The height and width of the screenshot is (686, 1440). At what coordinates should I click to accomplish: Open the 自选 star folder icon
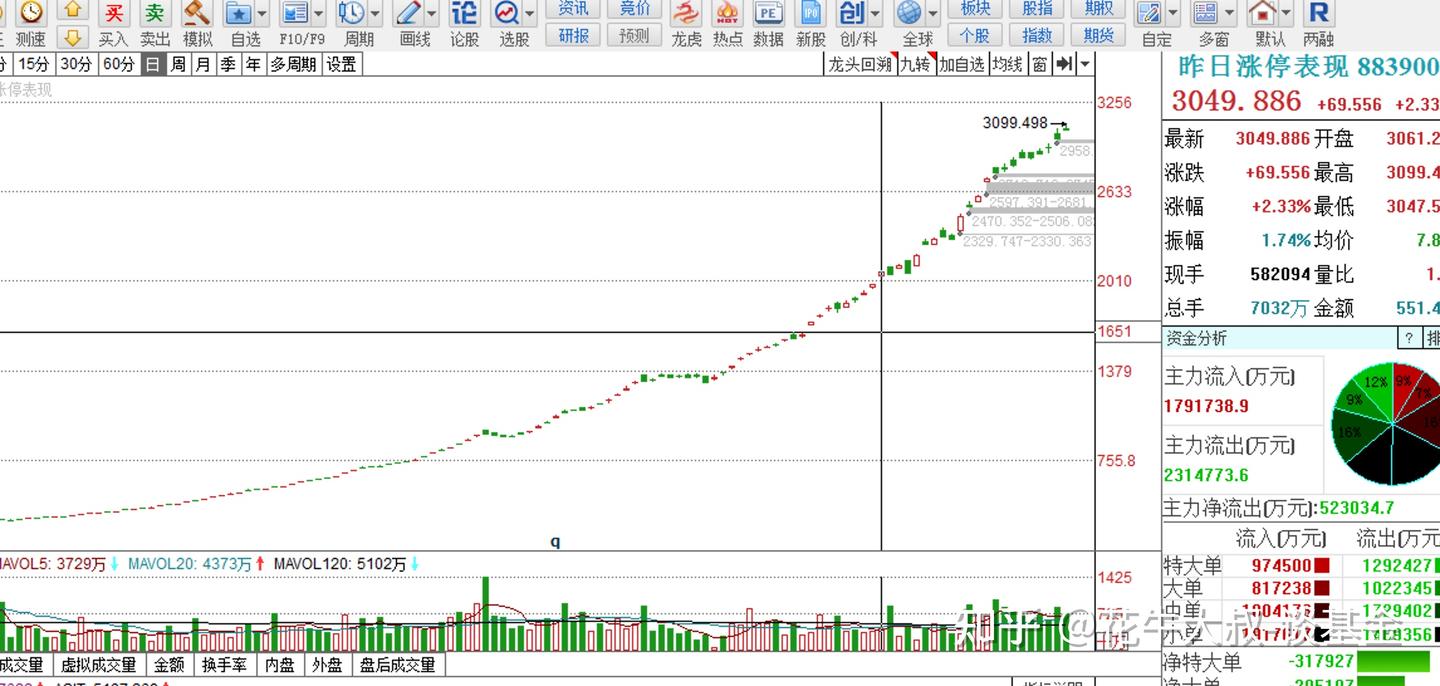239,13
